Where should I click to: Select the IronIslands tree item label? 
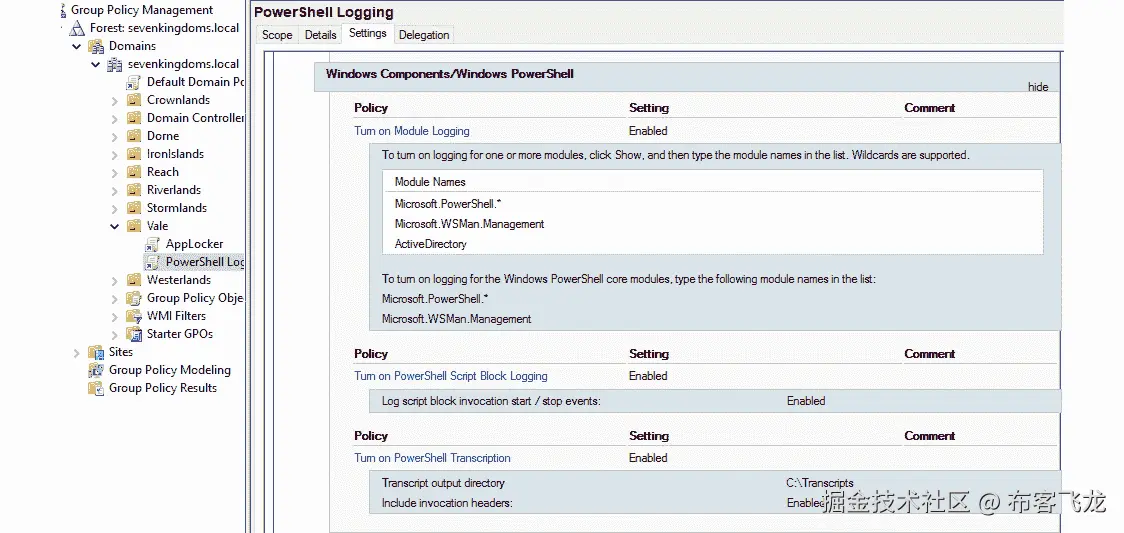point(175,153)
